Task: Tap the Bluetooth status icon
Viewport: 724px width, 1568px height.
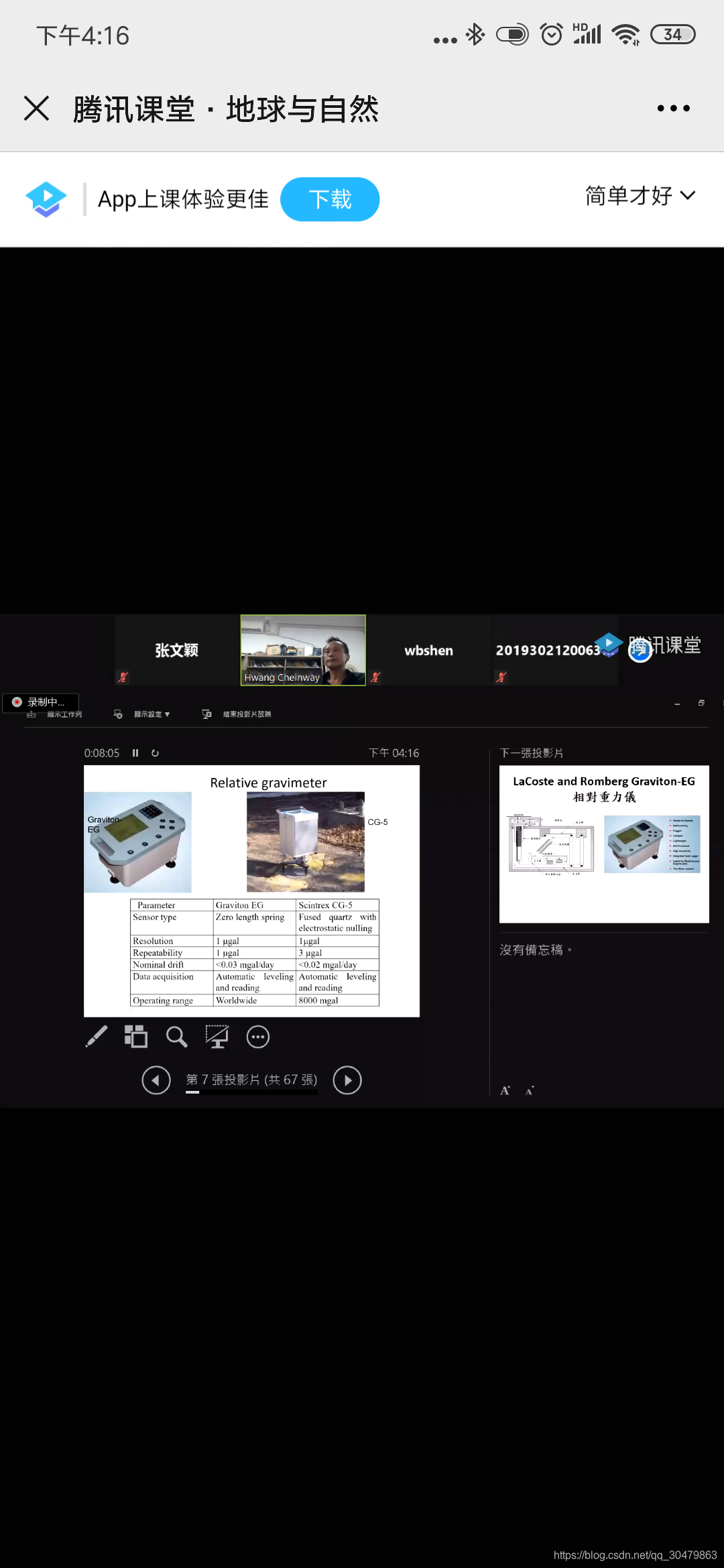Action: (x=475, y=34)
